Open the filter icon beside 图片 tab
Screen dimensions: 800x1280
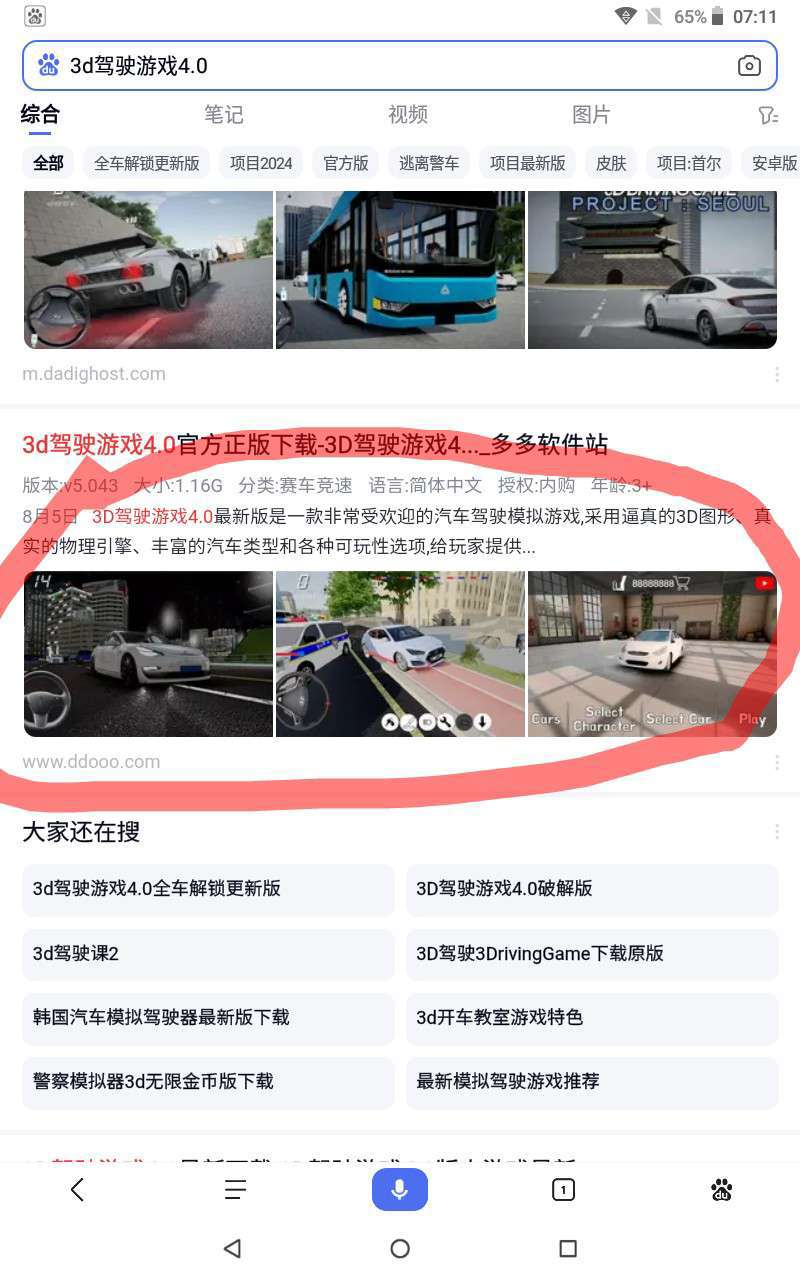[768, 116]
